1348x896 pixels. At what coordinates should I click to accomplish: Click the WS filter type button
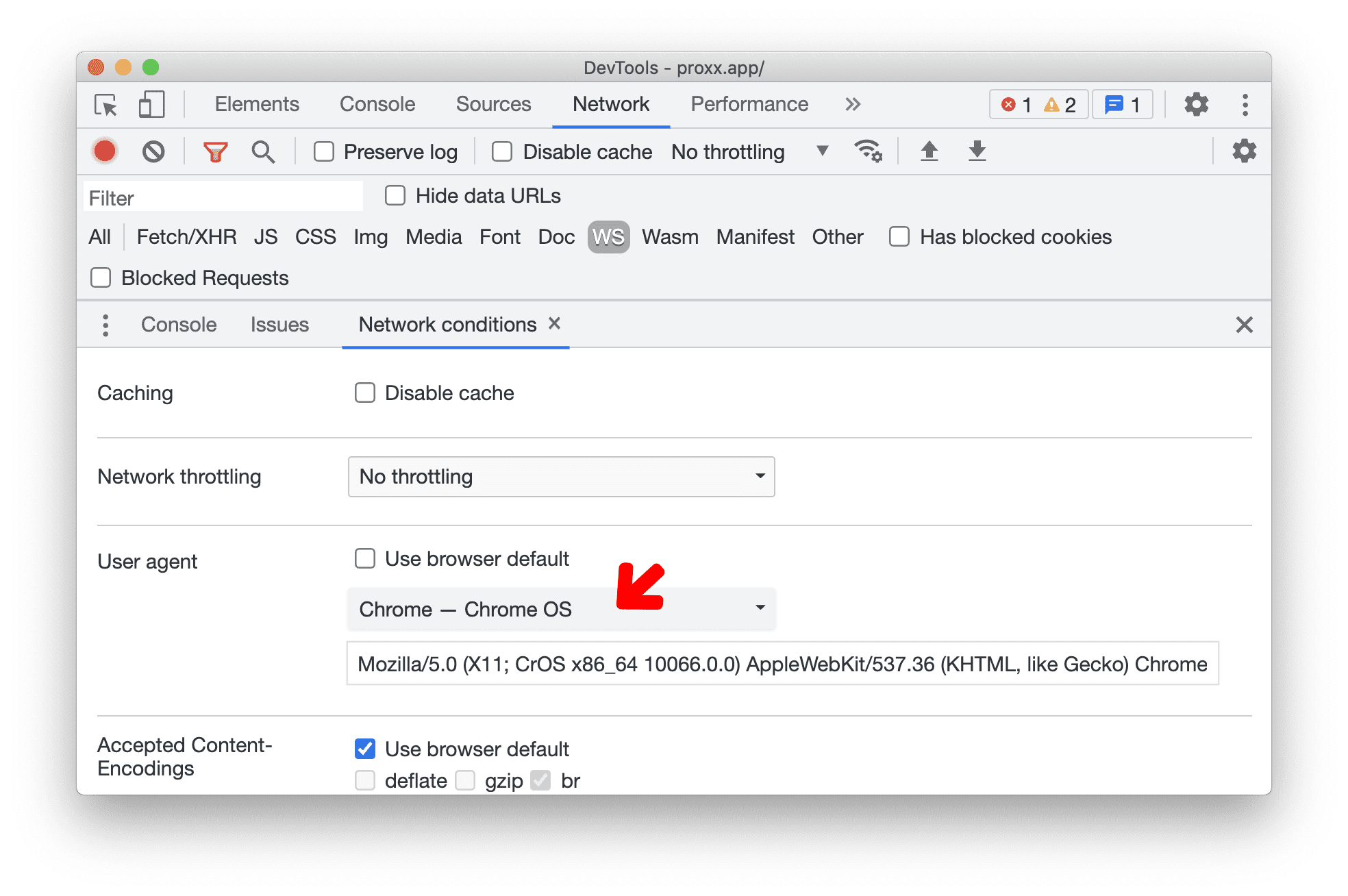[x=608, y=237]
